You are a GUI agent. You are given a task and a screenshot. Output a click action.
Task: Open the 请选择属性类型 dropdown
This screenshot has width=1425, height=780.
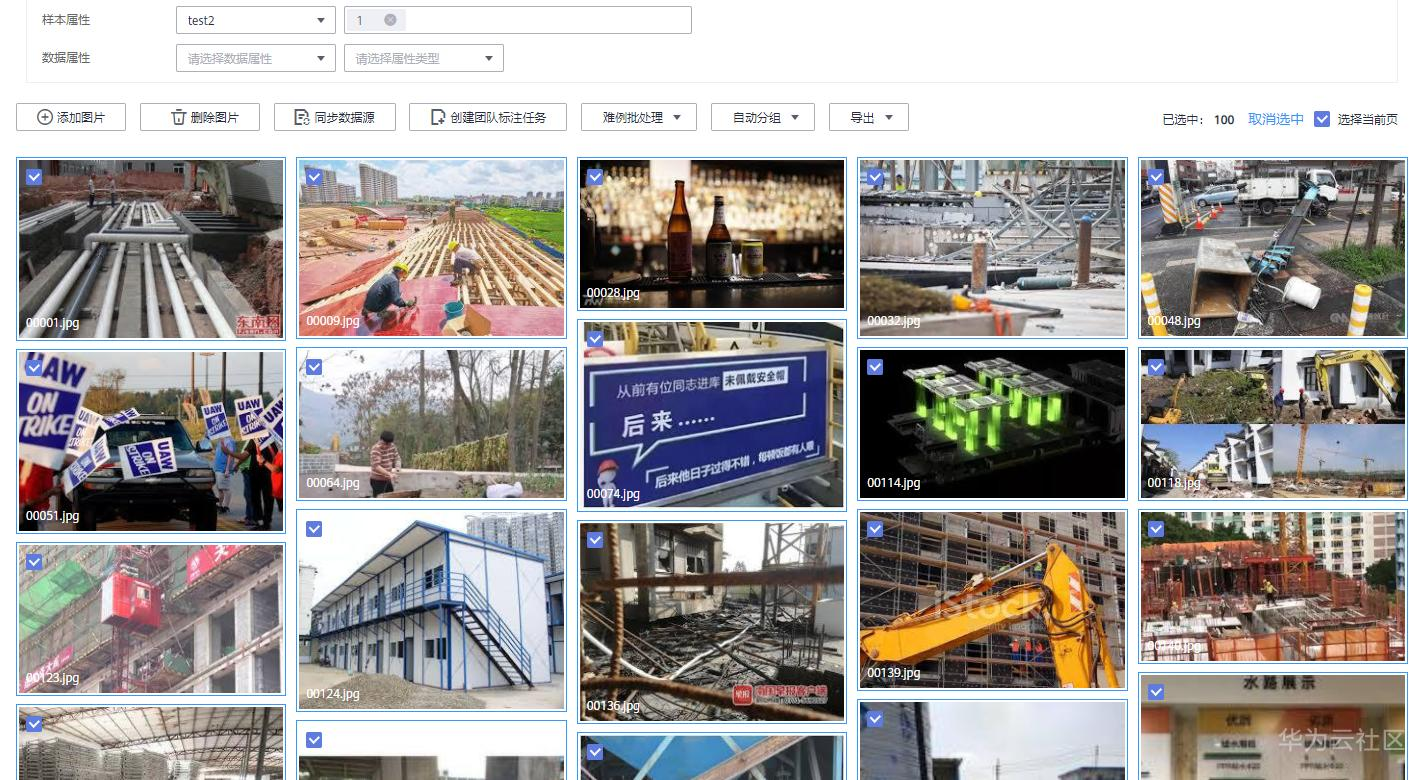424,58
